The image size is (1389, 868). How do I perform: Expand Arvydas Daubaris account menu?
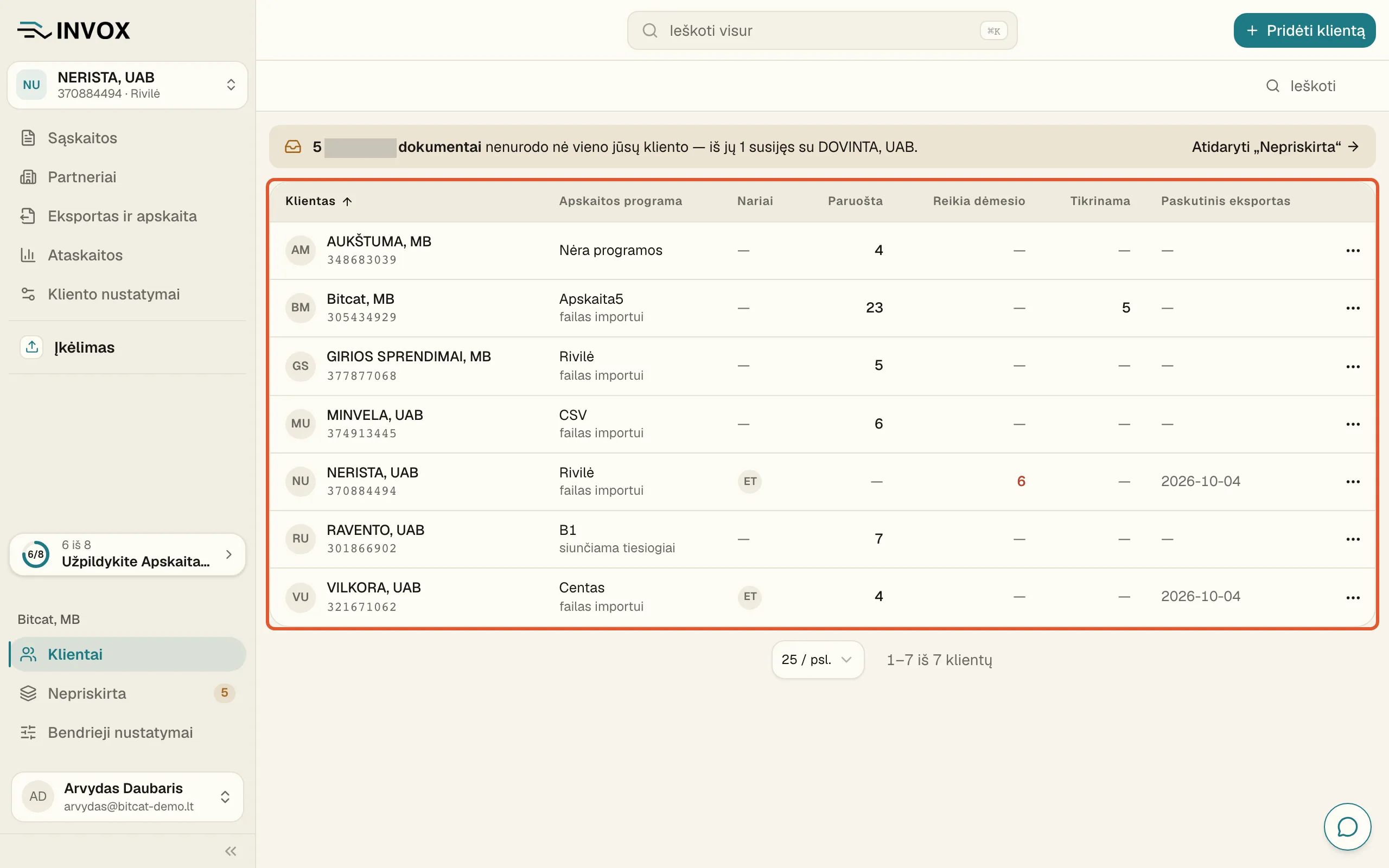(x=128, y=796)
